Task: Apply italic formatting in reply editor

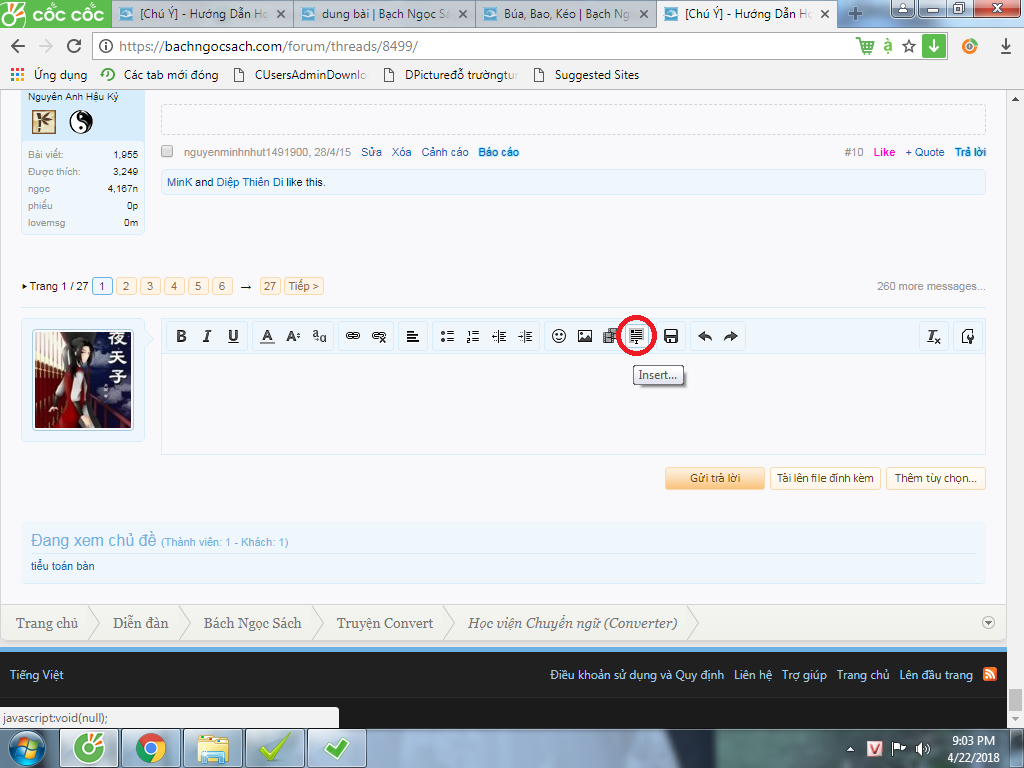Action: (207, 337)
